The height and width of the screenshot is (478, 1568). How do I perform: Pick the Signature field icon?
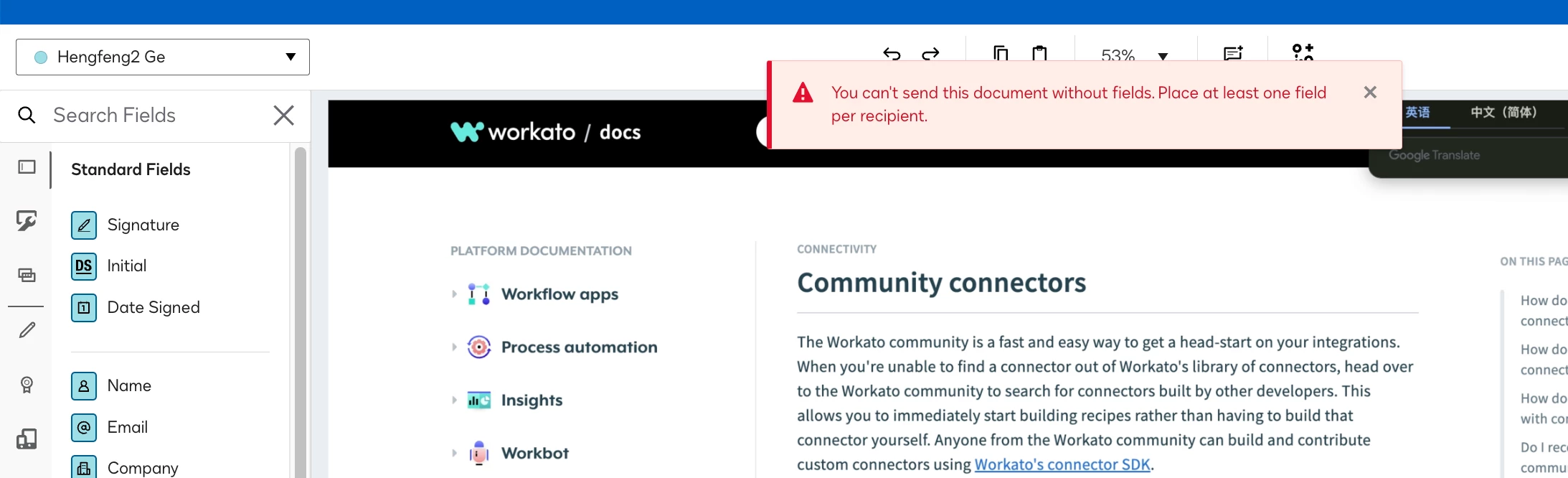coord(84,225)
